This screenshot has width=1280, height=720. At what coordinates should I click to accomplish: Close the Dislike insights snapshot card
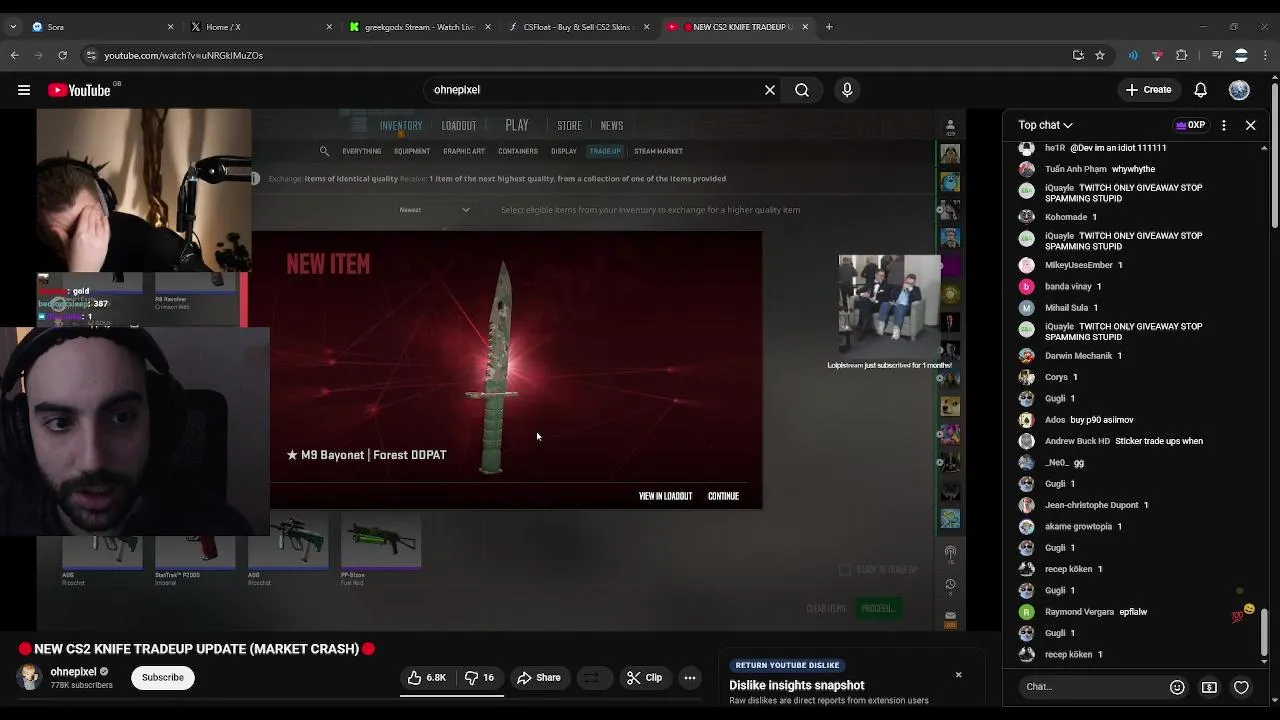coord(958,675)
